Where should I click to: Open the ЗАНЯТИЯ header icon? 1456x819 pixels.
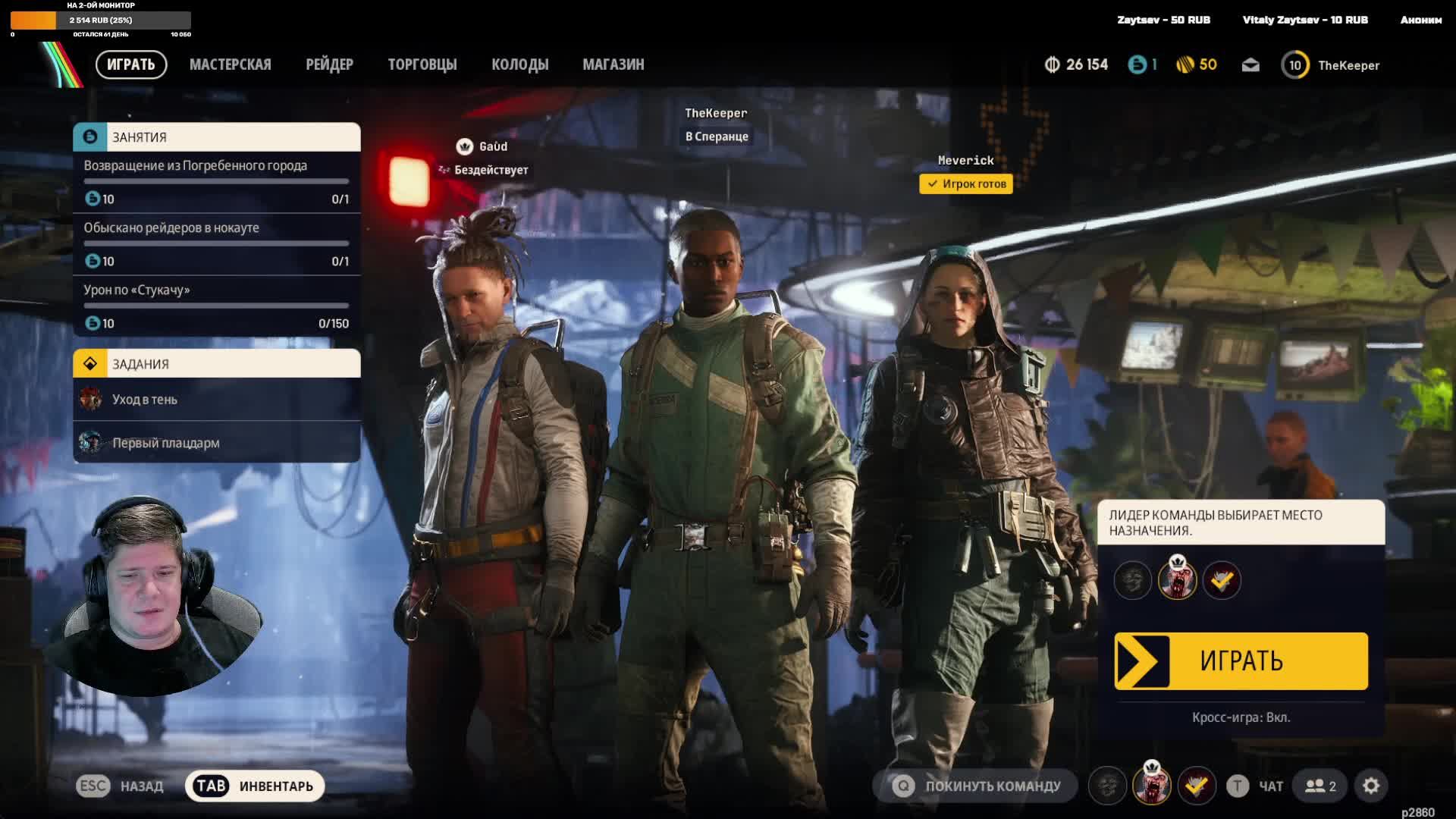90,137
